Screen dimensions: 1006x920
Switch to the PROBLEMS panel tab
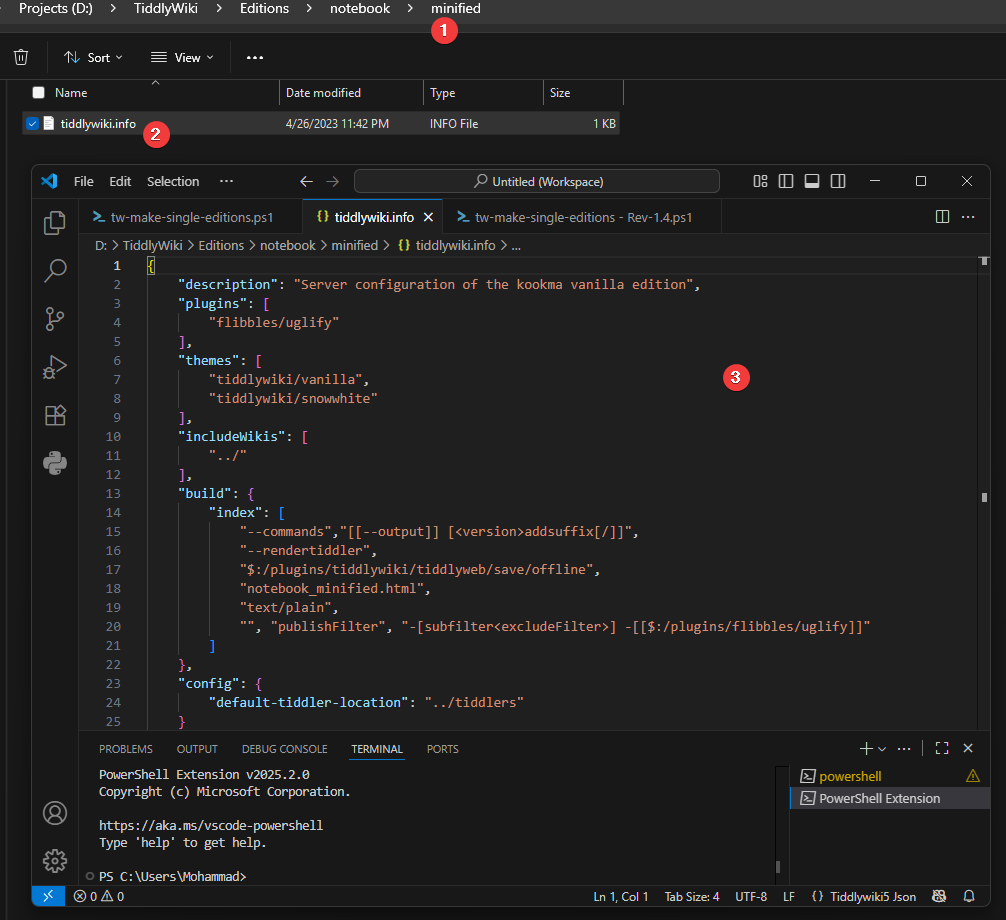click(126, 749)
